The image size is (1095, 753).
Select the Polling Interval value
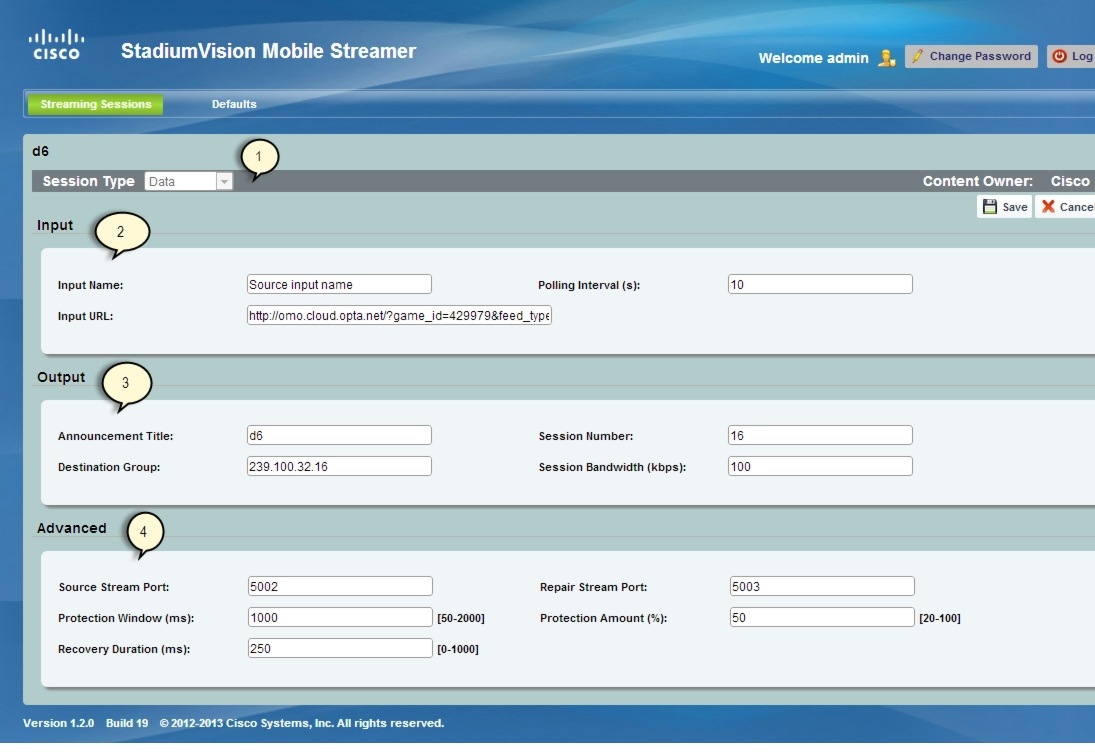point(820,283)
